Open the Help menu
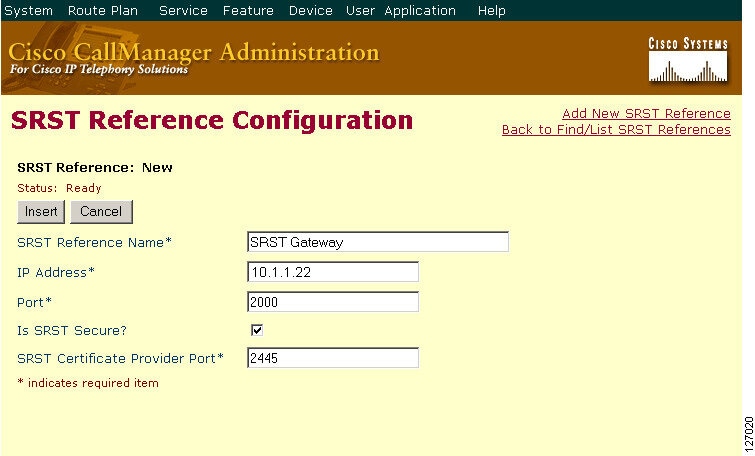 click(x=492, y=11)
